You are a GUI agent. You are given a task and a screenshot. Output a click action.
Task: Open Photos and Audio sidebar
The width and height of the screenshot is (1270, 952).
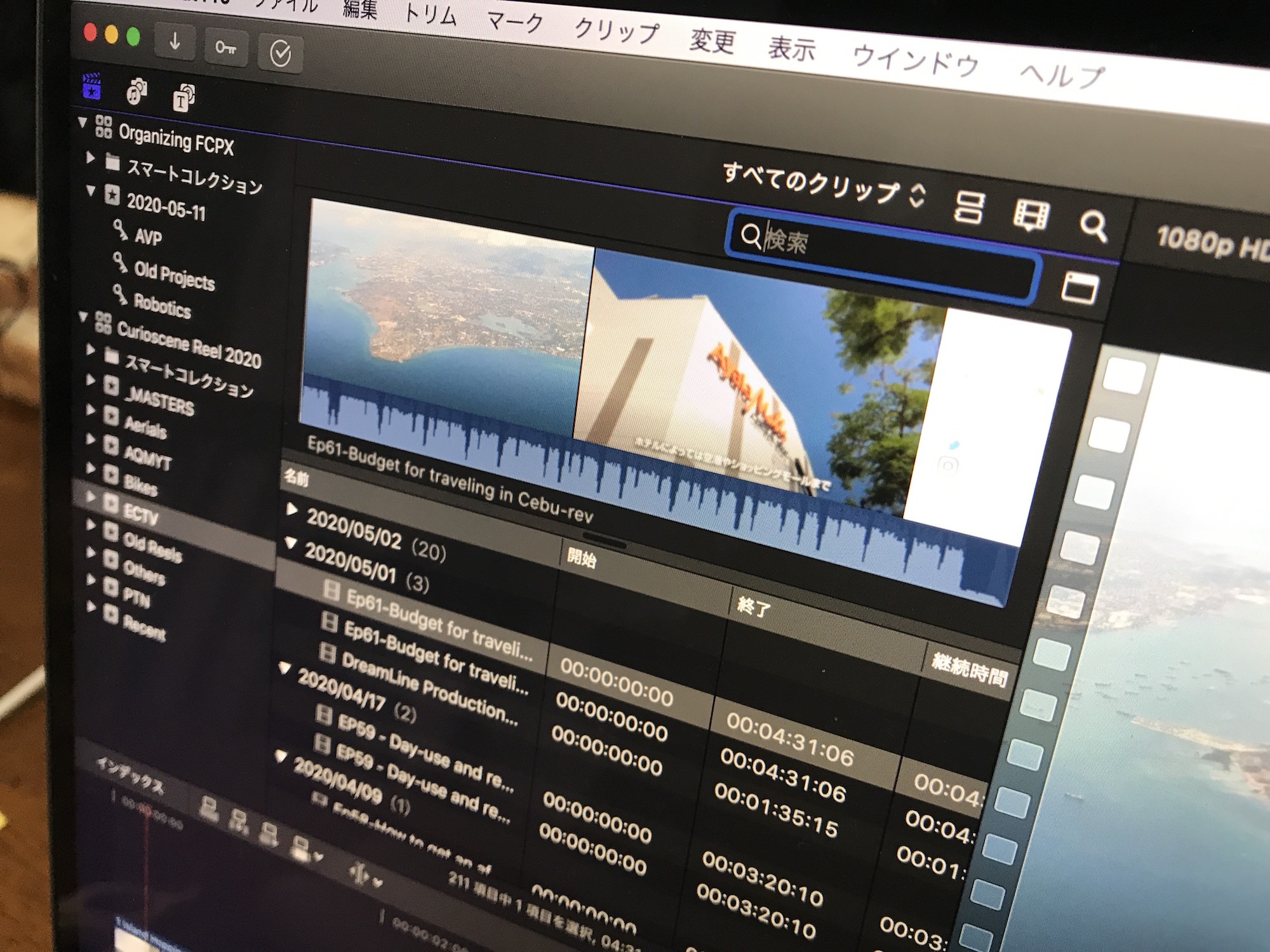click(137, 92)
